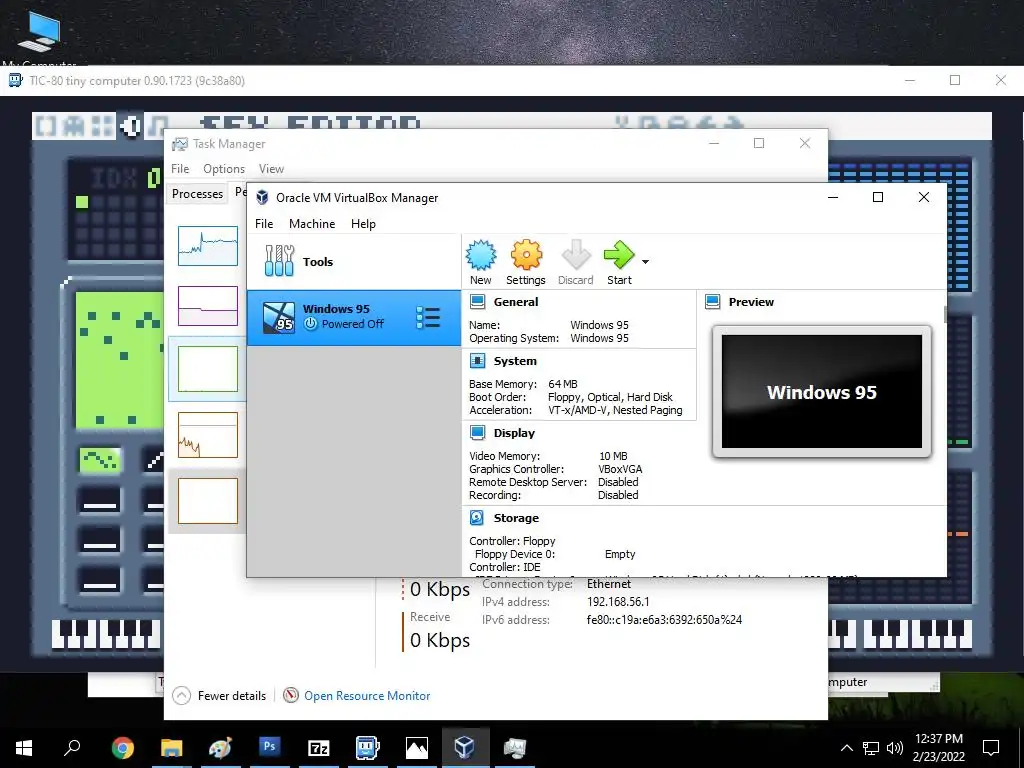Open the Windows 95 machine details menu icon

tap(428, 317)
